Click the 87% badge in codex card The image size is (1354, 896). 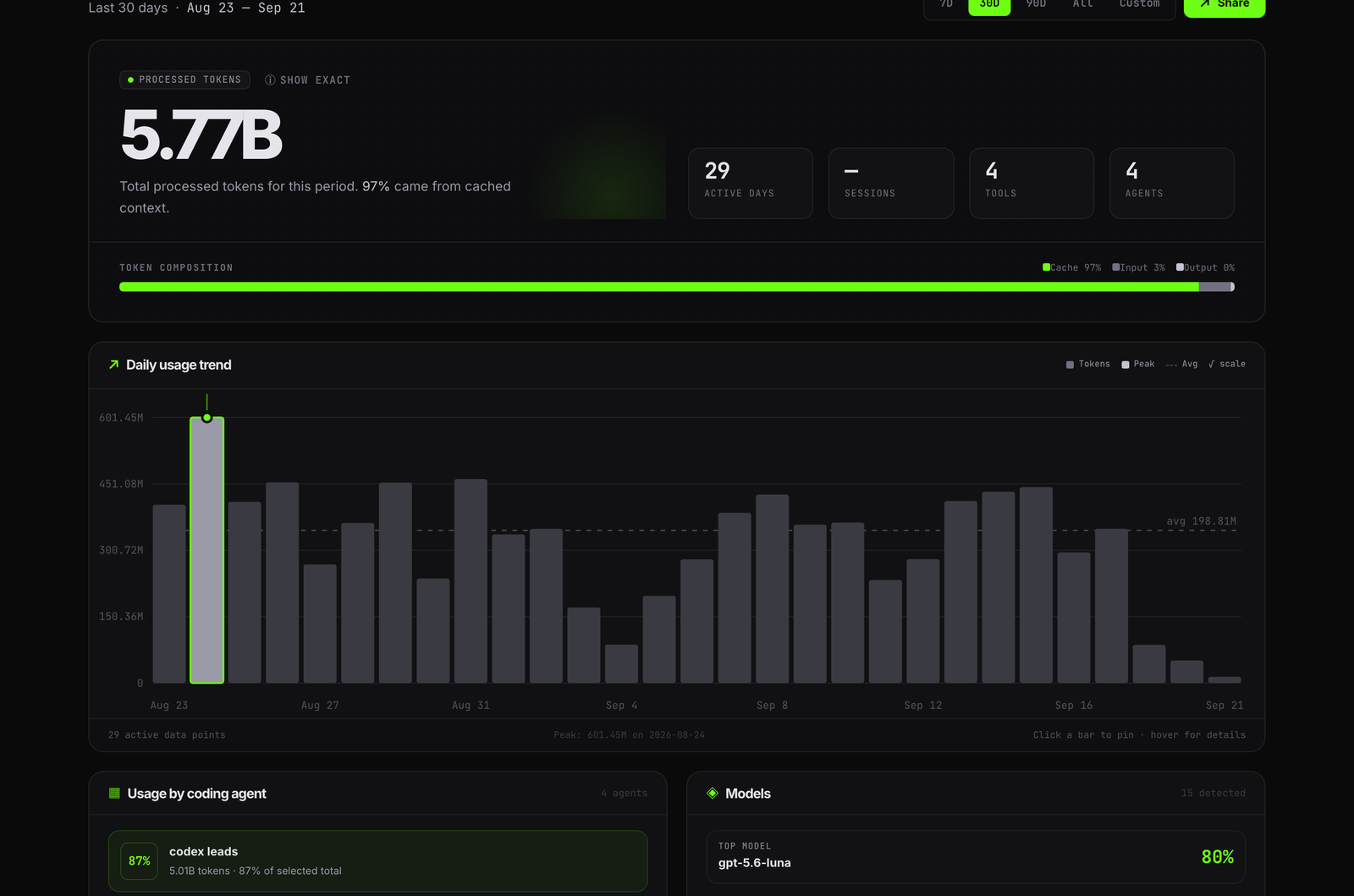[140, 861]
